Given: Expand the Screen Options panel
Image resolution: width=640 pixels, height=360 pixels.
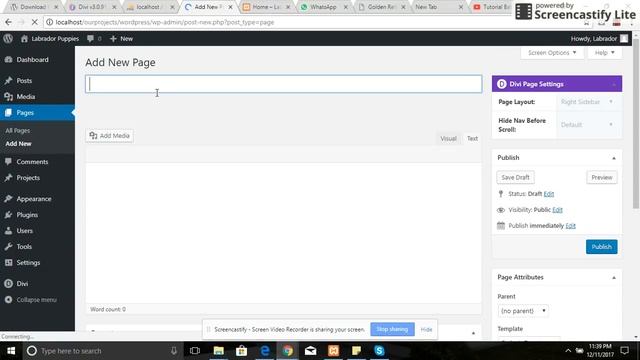Looking at the screenshot, I should (552, 53).
